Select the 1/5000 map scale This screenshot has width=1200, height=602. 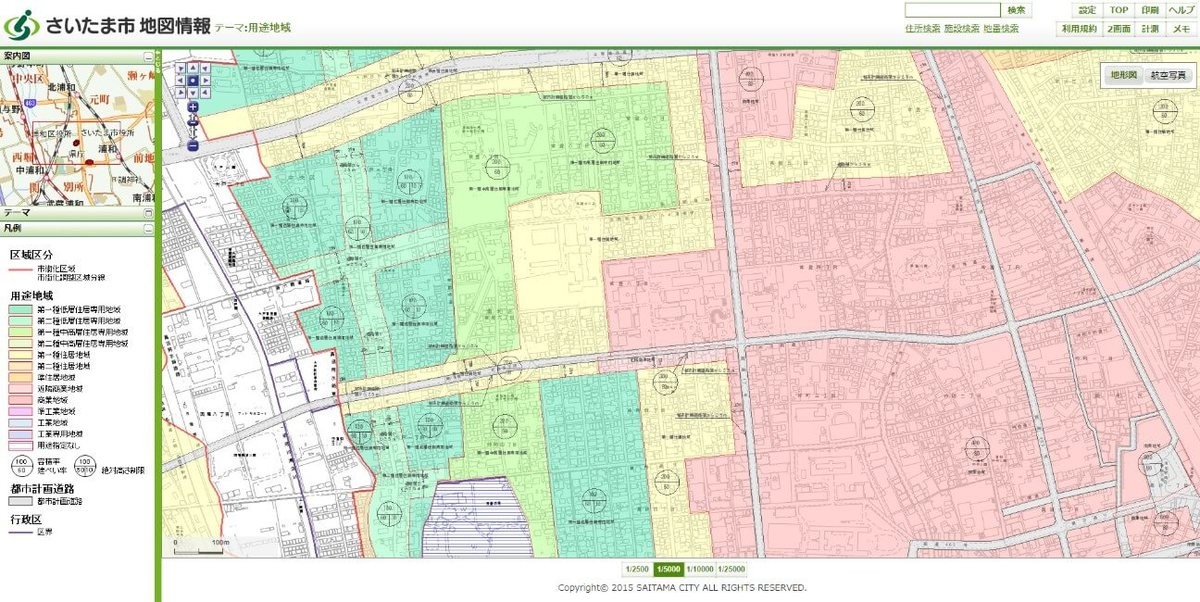point(668,569)
